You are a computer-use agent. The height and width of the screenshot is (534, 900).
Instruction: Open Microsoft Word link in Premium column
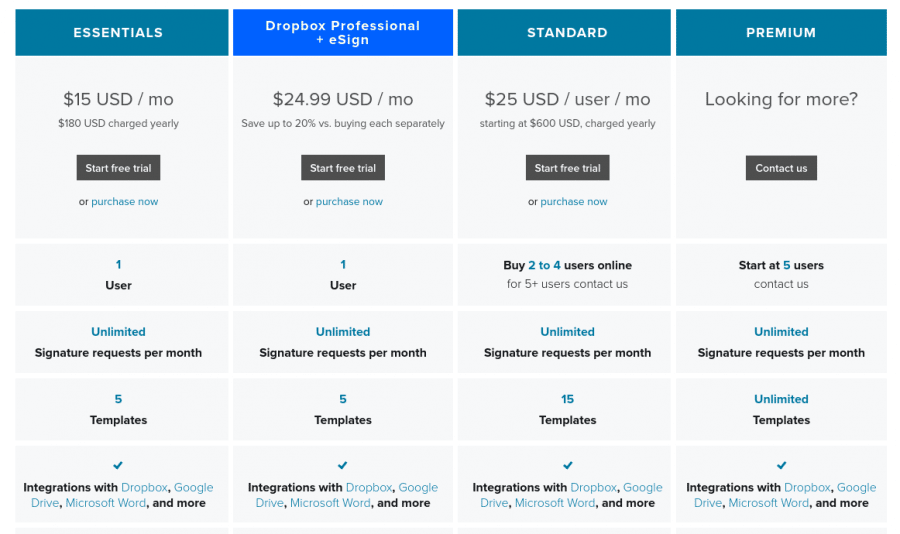coord(769,503)
